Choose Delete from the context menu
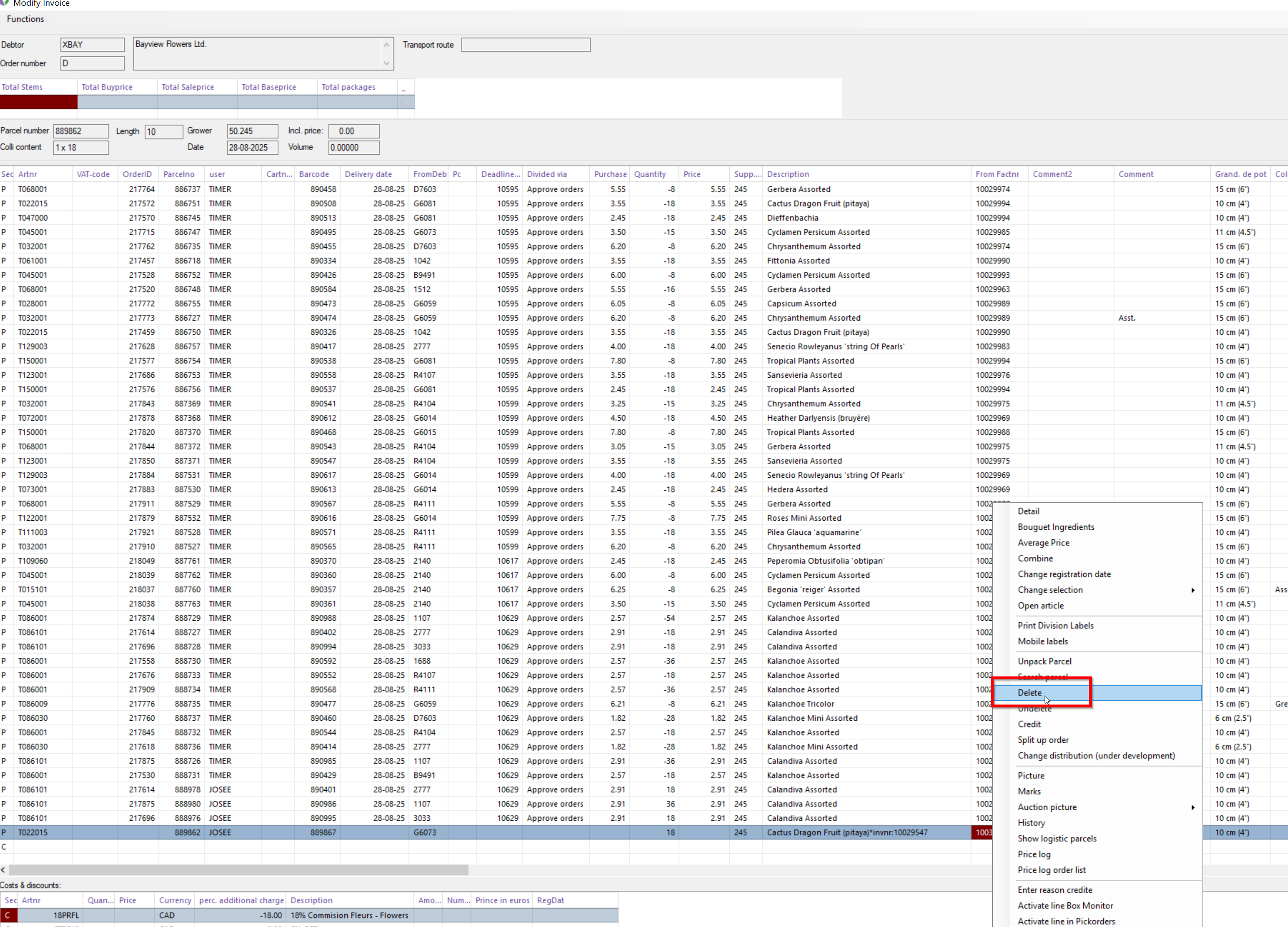 (x=1030, y=693)
